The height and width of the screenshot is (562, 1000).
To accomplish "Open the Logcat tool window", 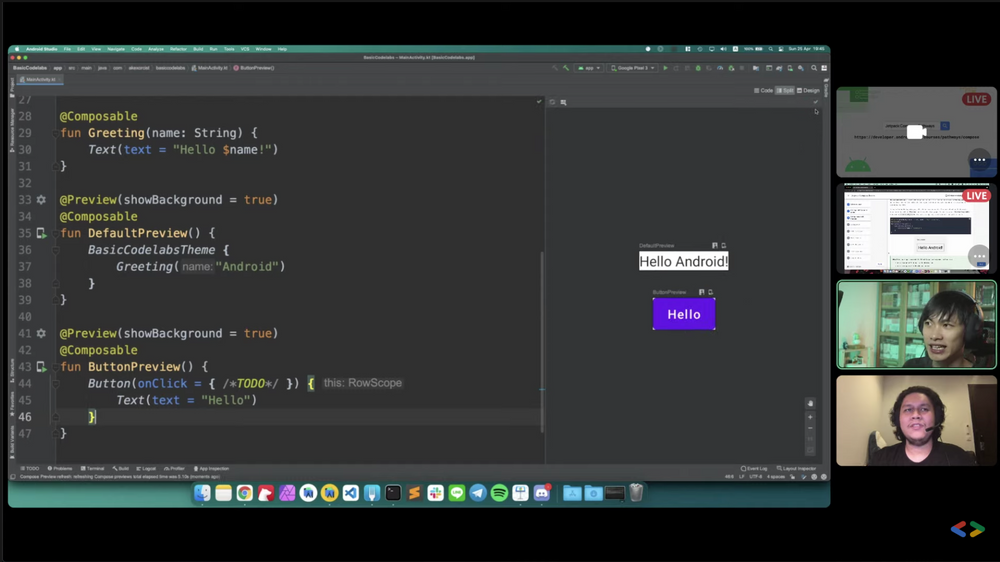I will tap(147, 468).
